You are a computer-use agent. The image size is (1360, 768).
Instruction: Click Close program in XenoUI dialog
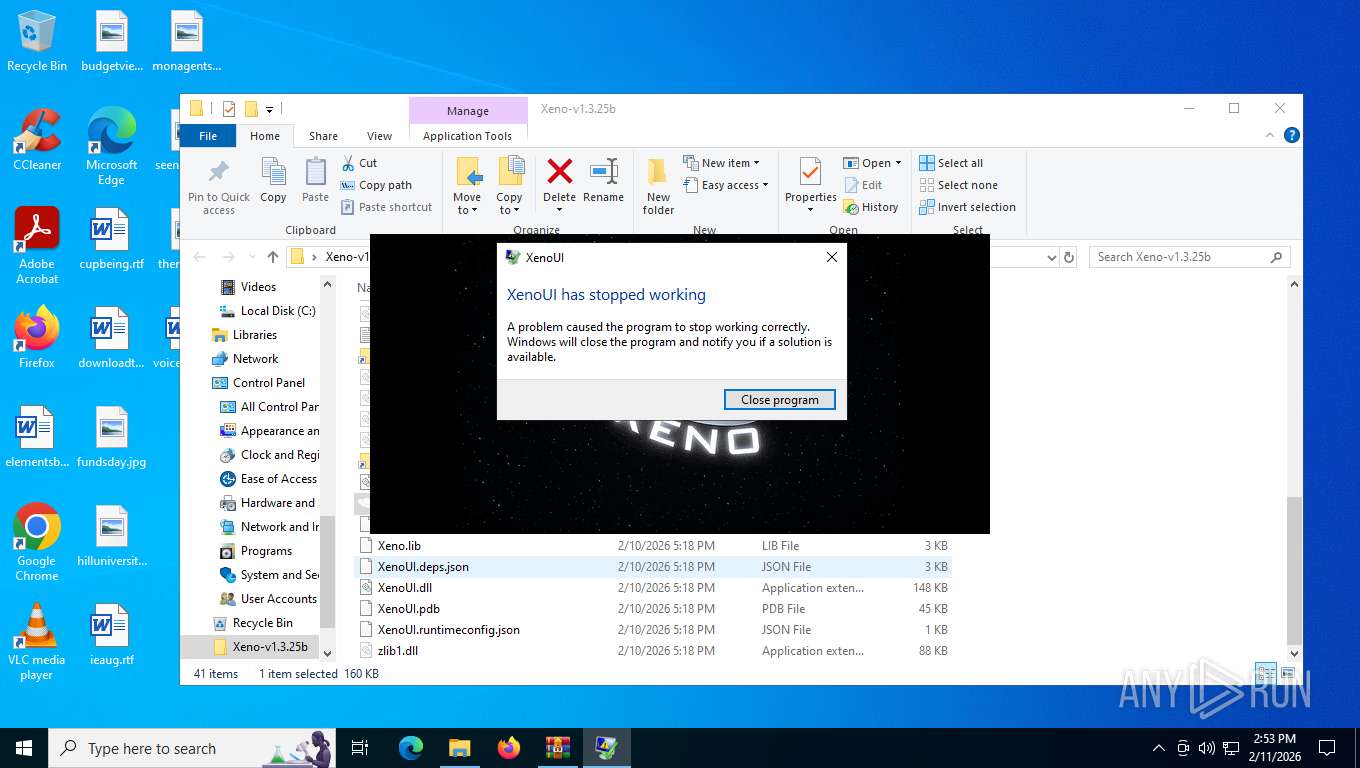click(779, 400)
